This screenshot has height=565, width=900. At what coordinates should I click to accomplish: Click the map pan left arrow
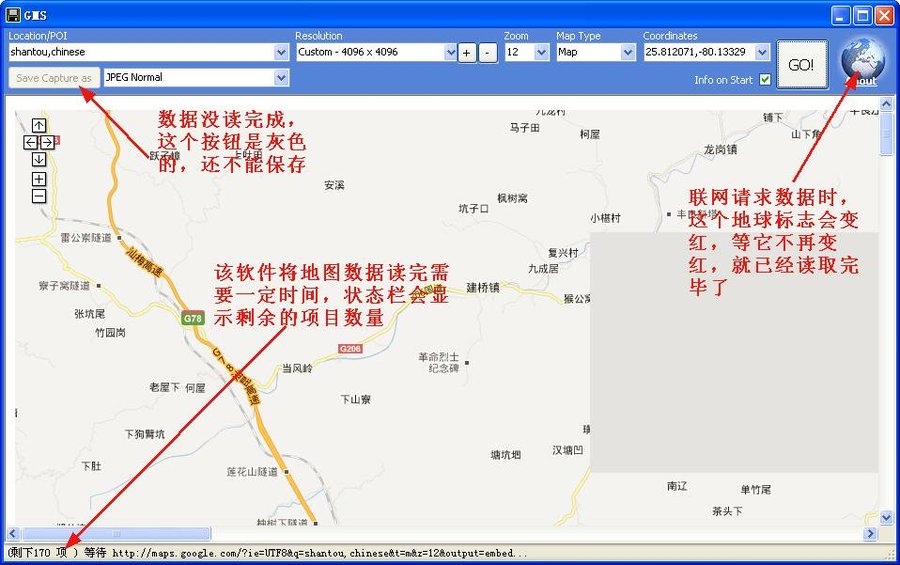[x=30, y=143]
